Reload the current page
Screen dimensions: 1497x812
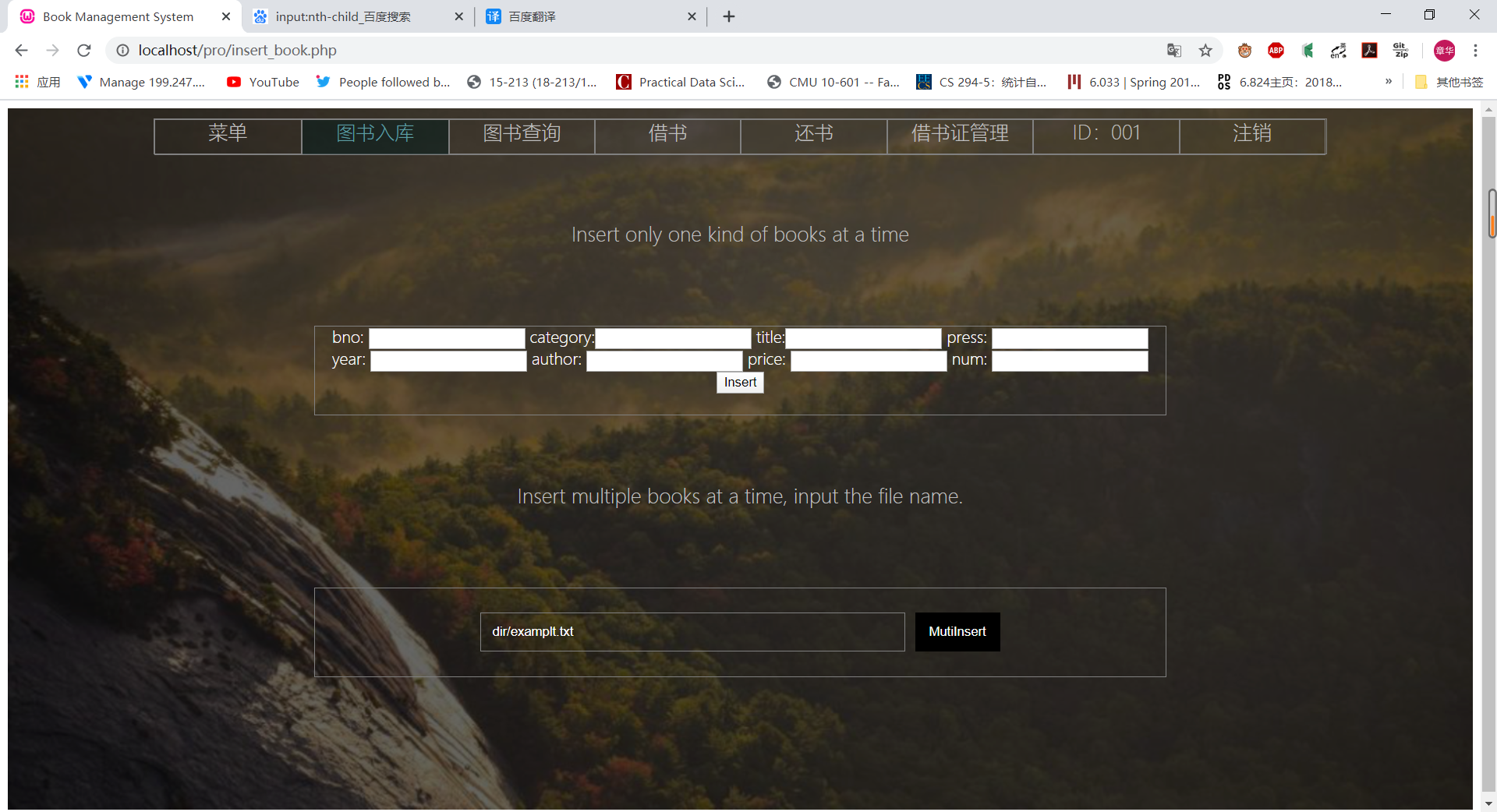pyautogui.click(x=84, y=51)
